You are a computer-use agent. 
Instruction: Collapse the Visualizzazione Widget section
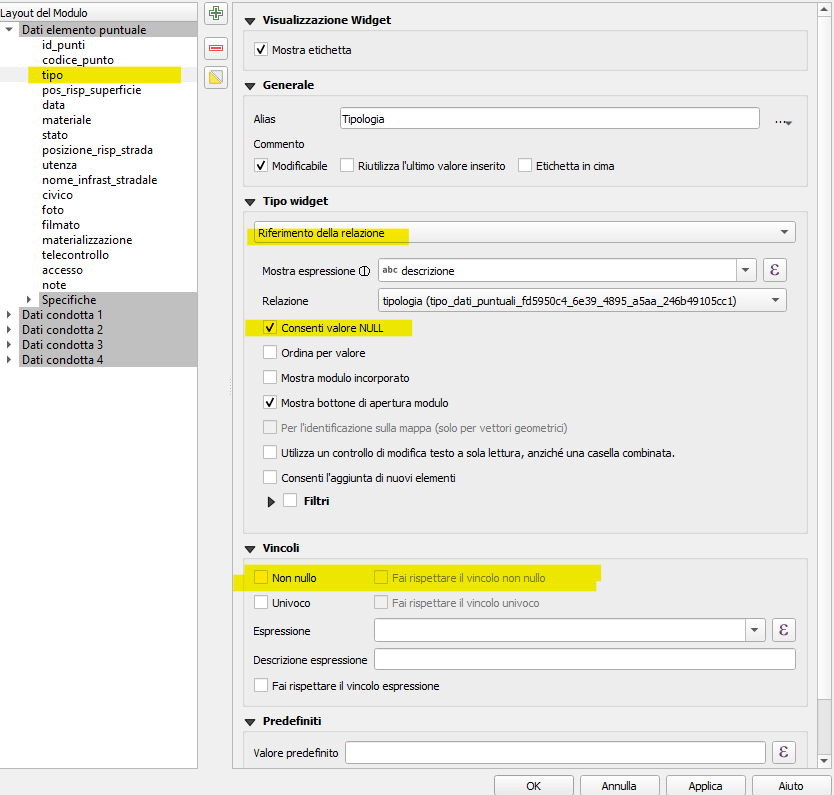coord(249,18)
